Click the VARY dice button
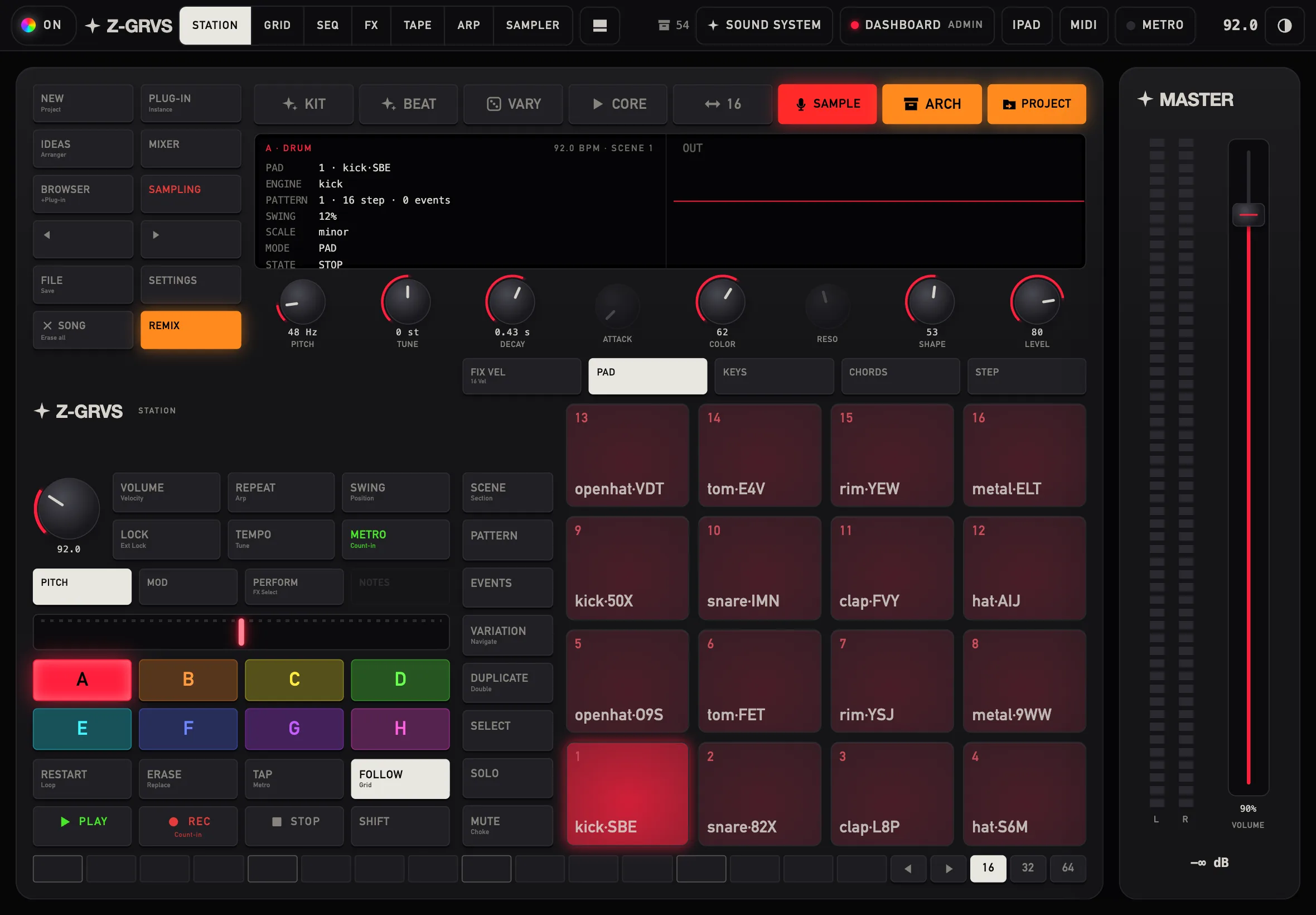The height and width of the screenshot is (915, 1316). (514, 104)
